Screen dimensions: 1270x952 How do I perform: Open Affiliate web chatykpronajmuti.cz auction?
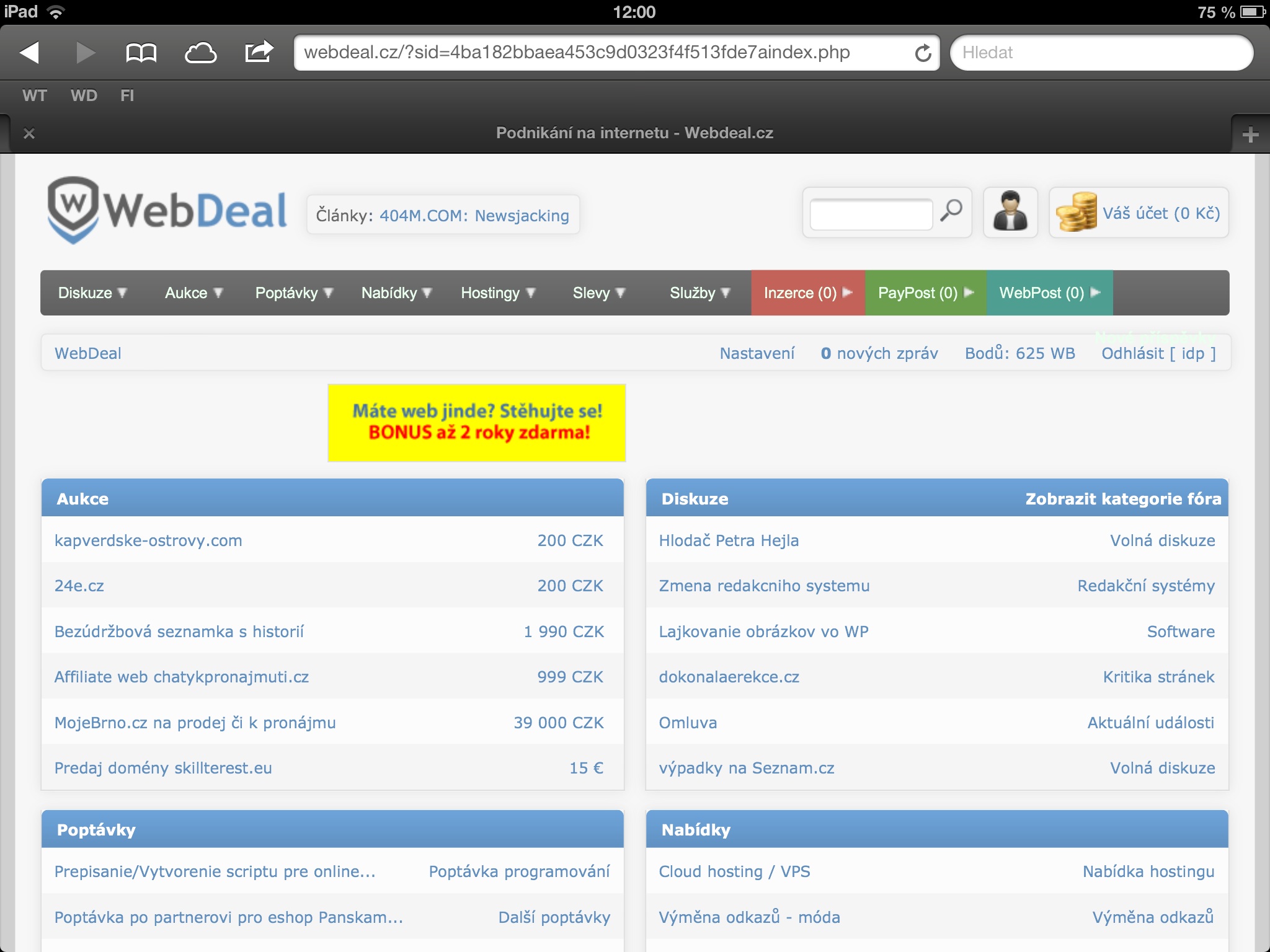click(x=181, y=677)
